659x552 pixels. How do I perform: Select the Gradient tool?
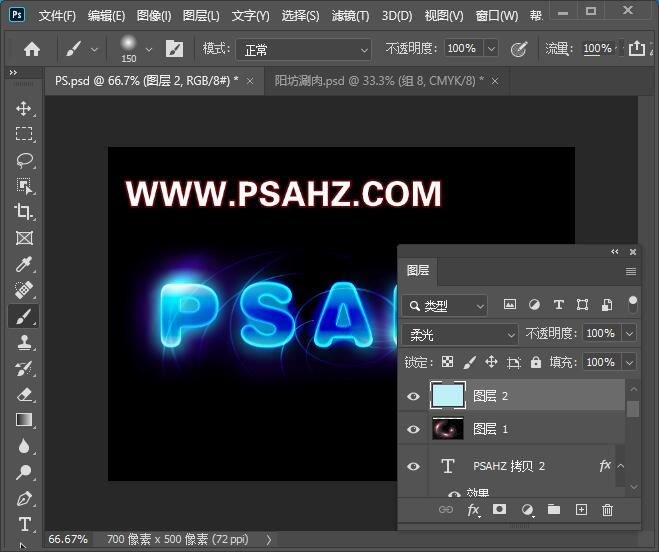pos(24,420)
